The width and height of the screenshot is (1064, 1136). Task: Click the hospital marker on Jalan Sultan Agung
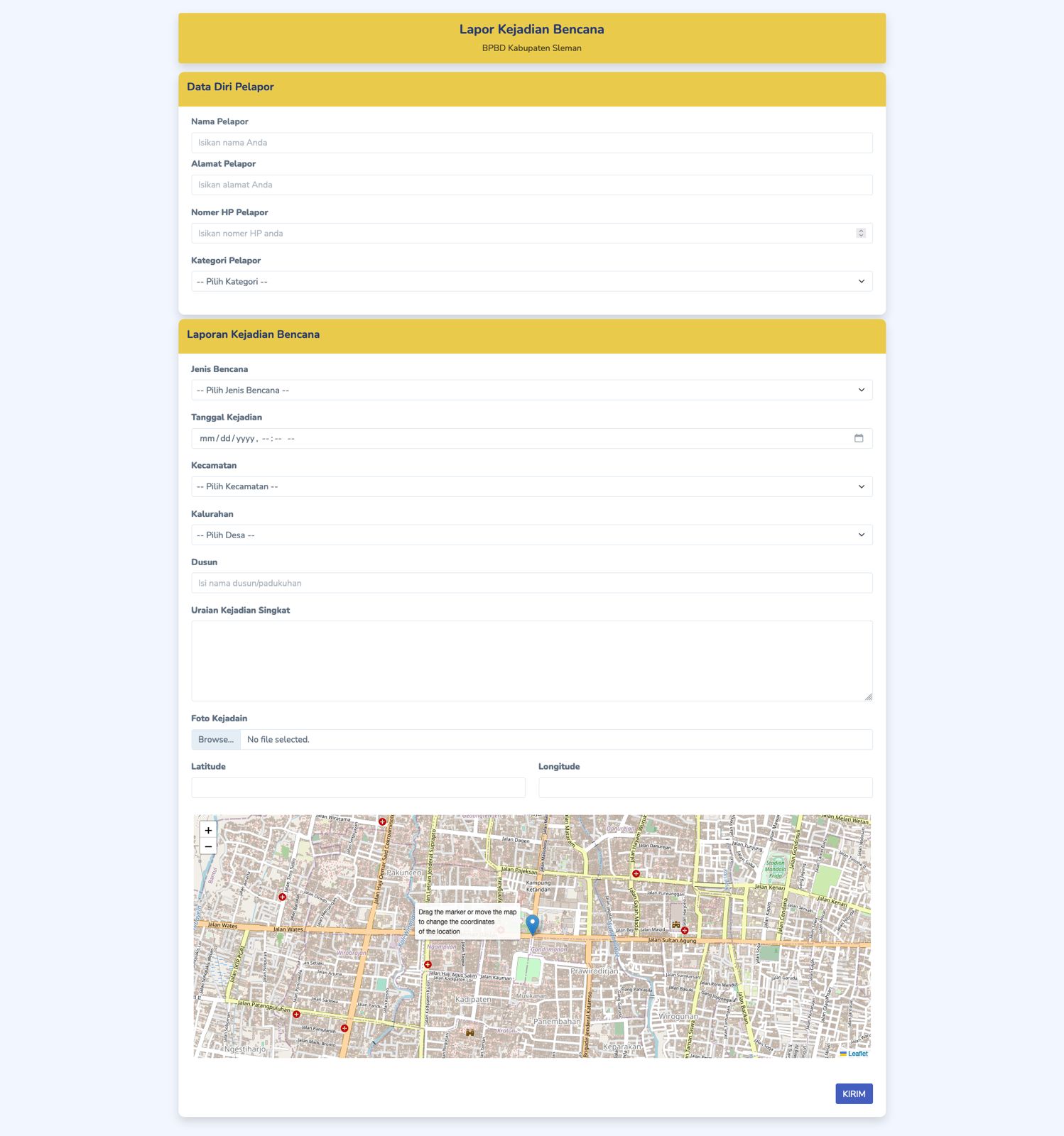685,930
